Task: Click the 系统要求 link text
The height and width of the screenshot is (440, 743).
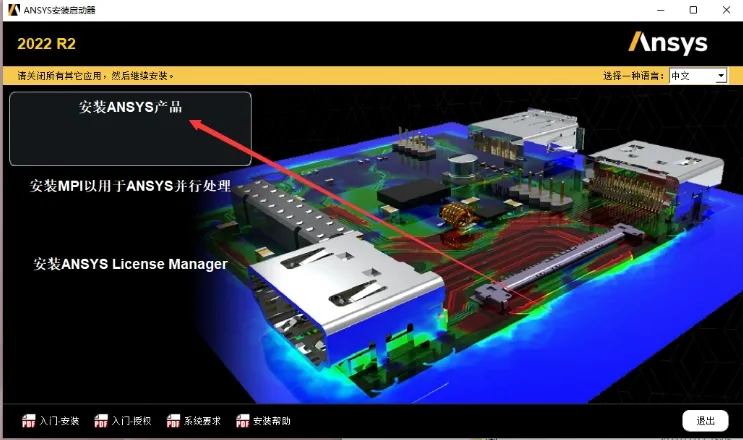Action: pos(202,421)
